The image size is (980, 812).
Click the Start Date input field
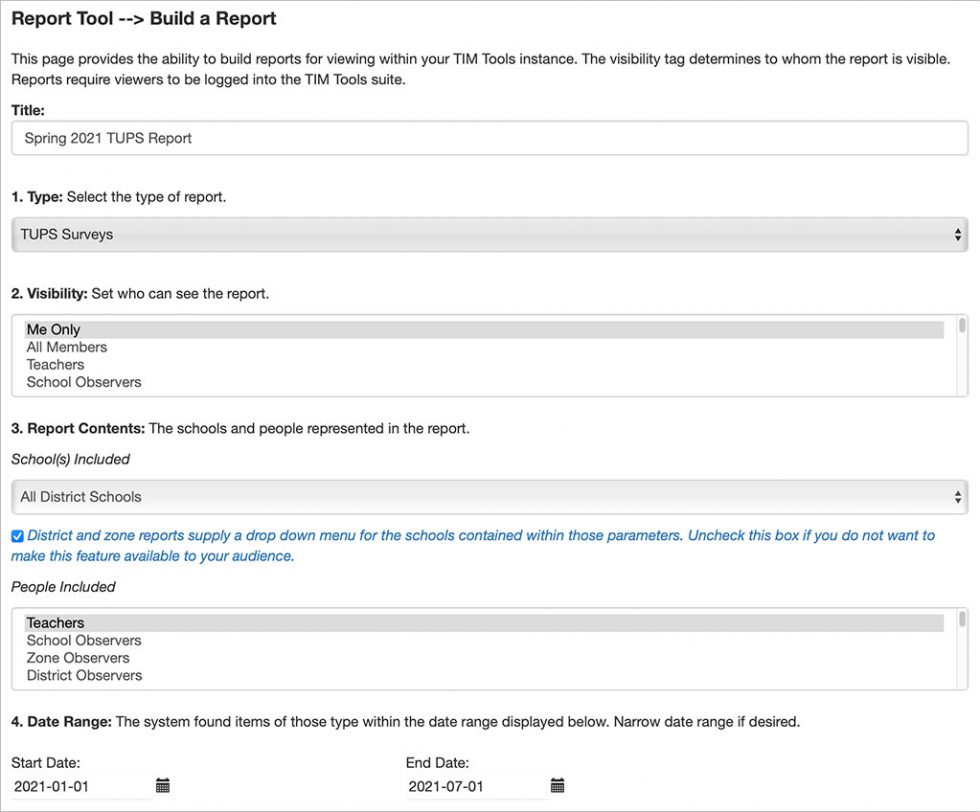pyautogui.click(x=70, y=786)
